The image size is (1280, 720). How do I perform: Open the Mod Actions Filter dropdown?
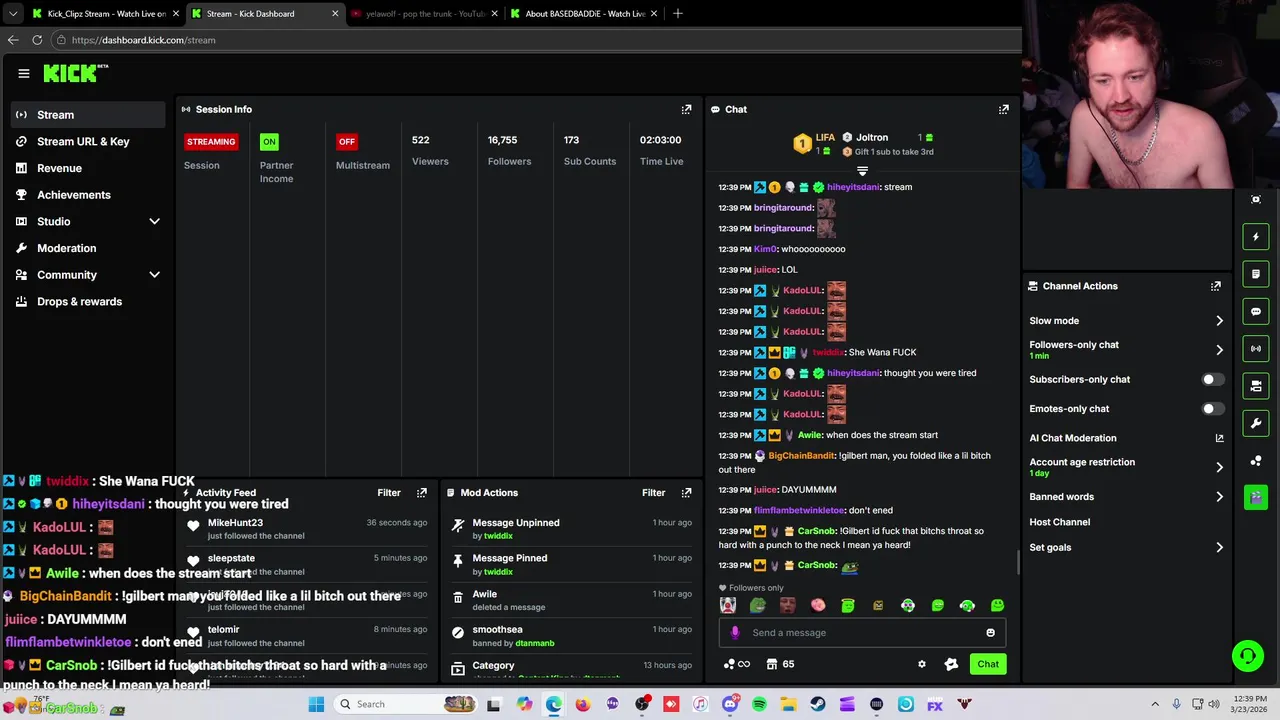(653, 493)
